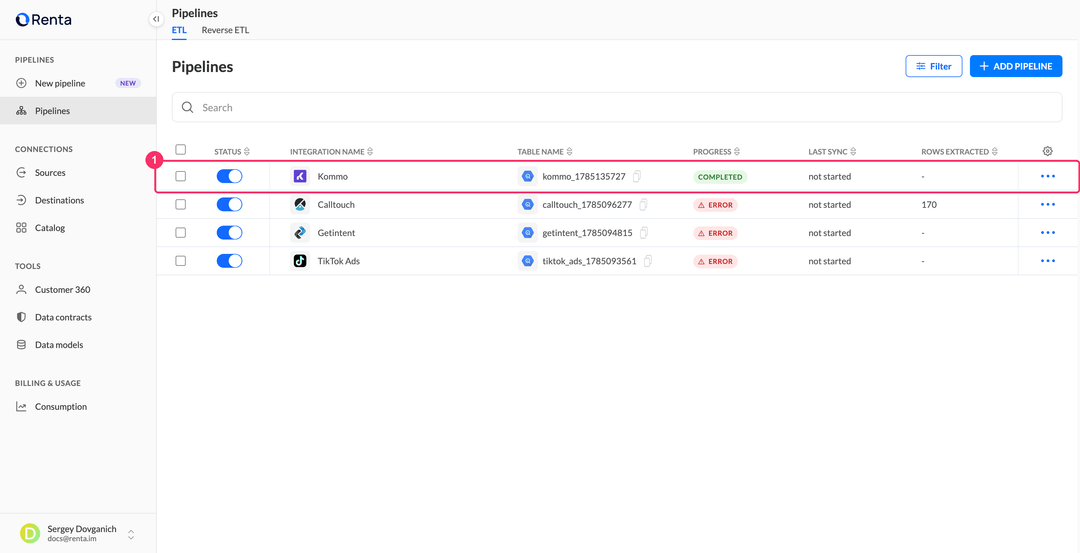Click BigQuery icon beside tiktok_ads_1785093561
This screenshot has width=1080, height=553.
(x=527, y=261)
